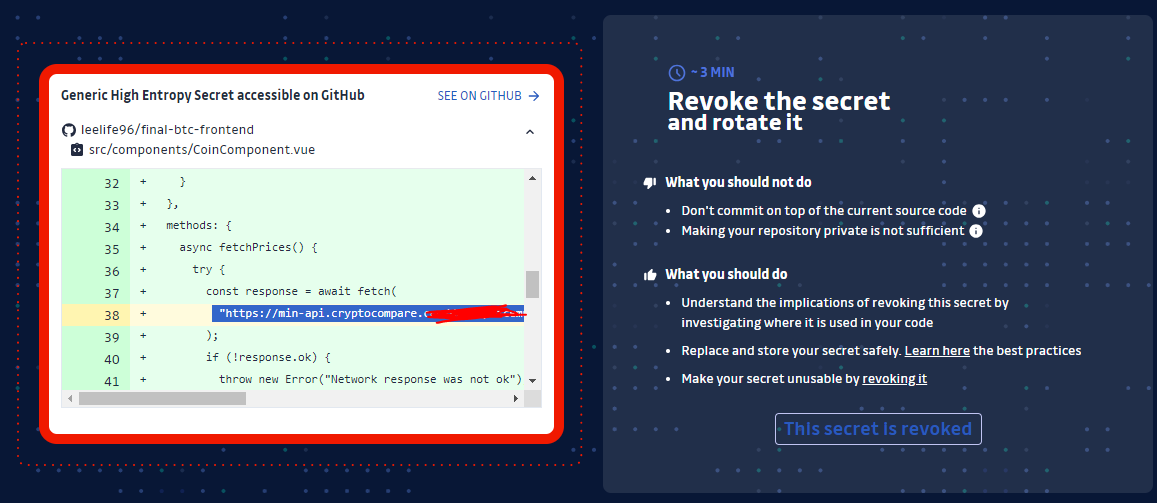Follow the revoking it link
The image size is (1157, 503).
click(x=894, y=378)
